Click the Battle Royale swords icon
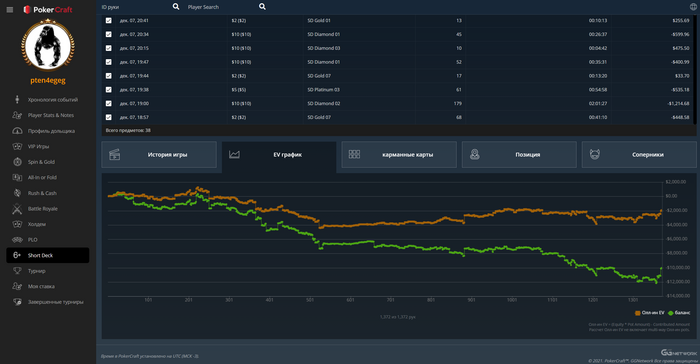Viewport: 700px width, 364px height. pos(17,209)
